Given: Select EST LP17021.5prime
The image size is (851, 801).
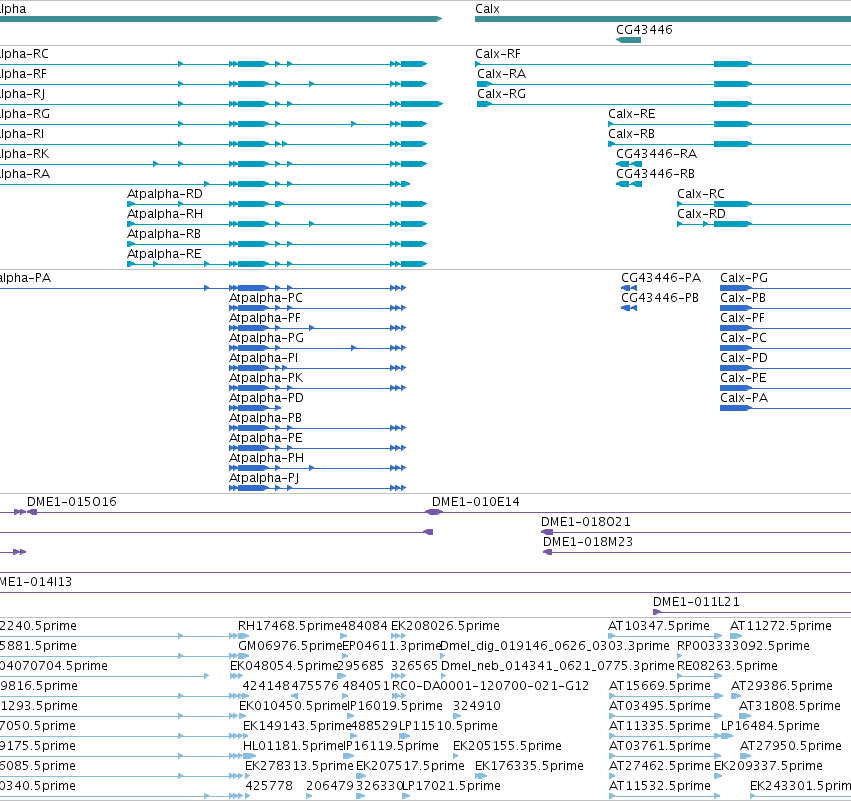Looking at the screenshot, I should pyautogui.click(x=406, y=797).
